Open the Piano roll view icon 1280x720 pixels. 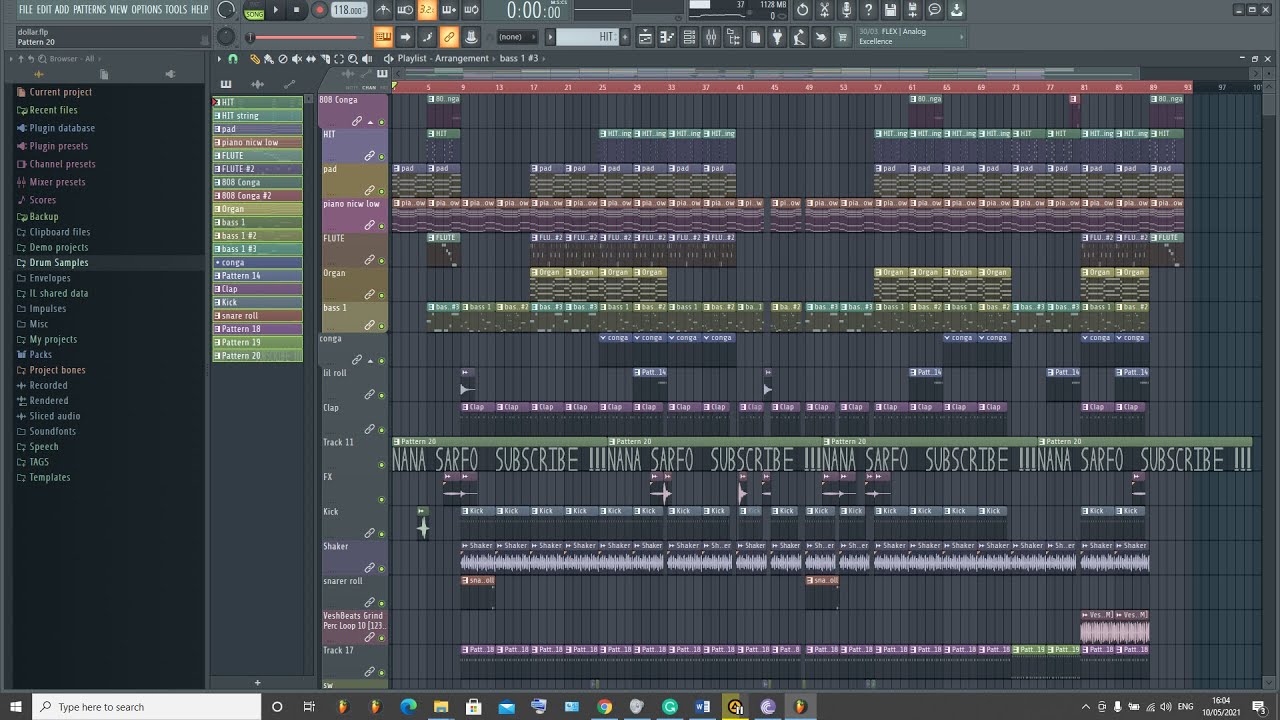click(667, 37)
